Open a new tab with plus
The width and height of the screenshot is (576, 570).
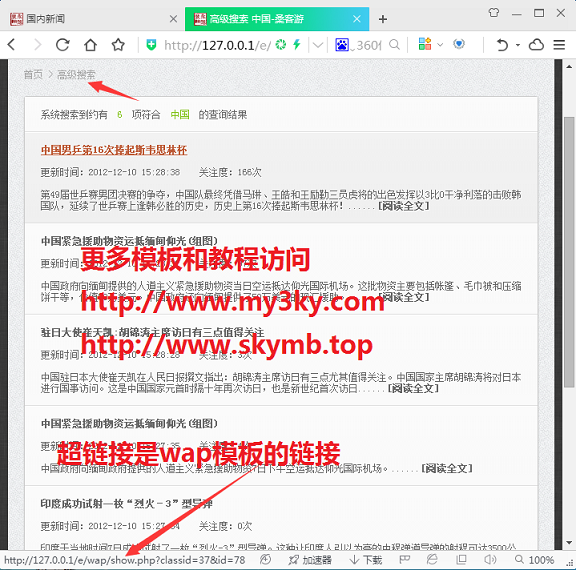(383, 19)
